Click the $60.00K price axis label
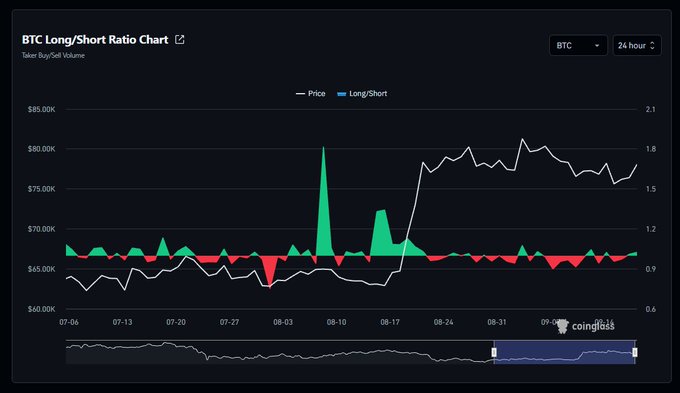 click(42, 309)
